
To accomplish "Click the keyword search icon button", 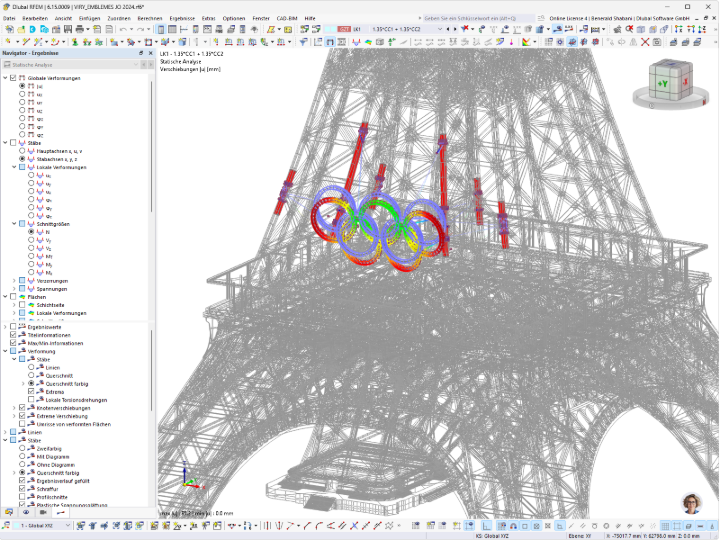I will 541,18.
